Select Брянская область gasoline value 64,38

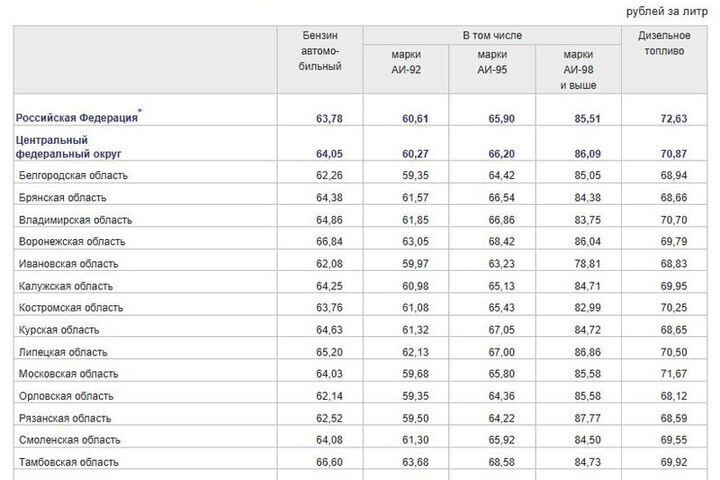click(329, 197)
